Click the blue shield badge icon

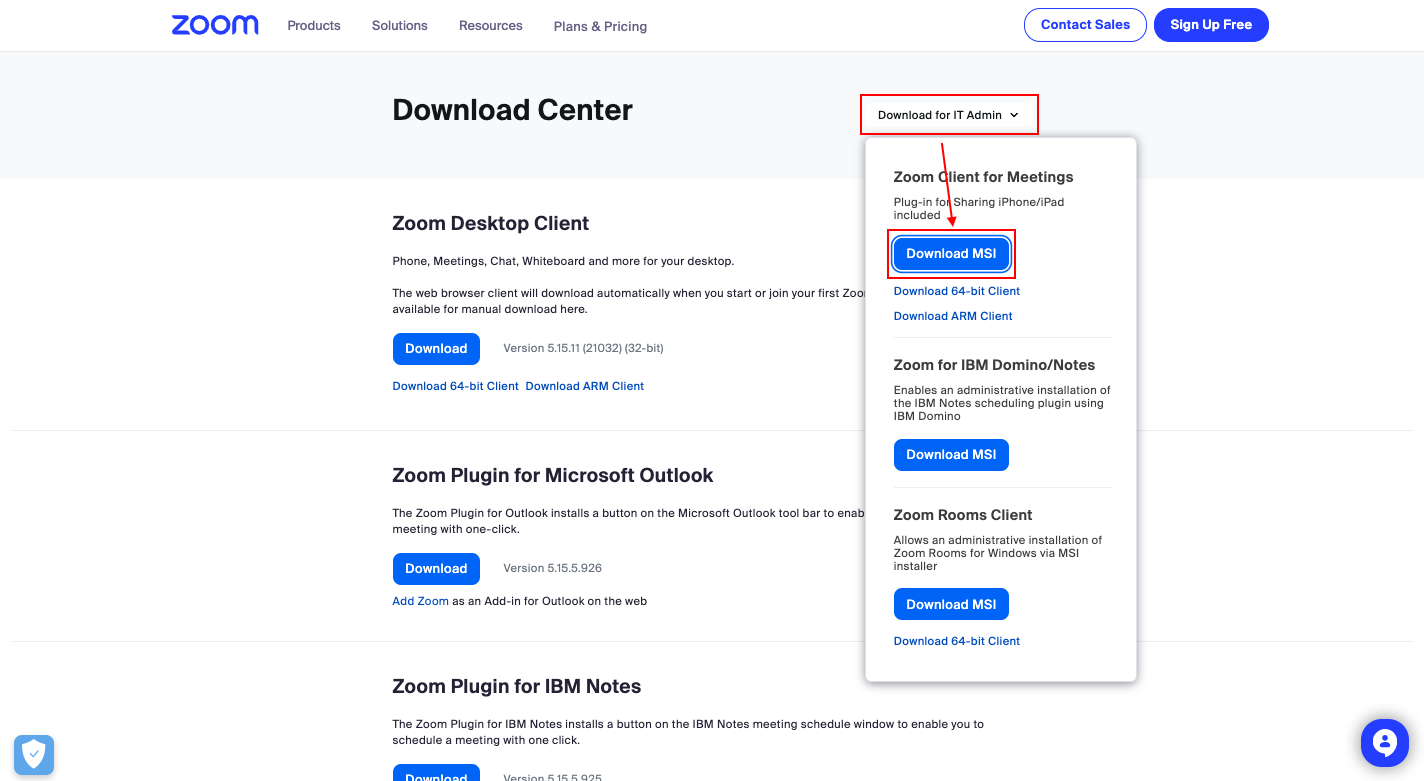34,755
